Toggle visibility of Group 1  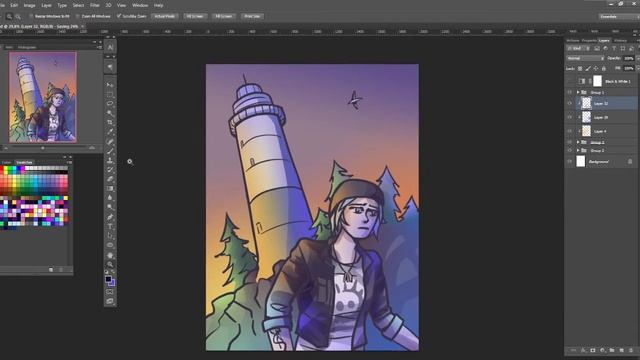coord(569,93)
